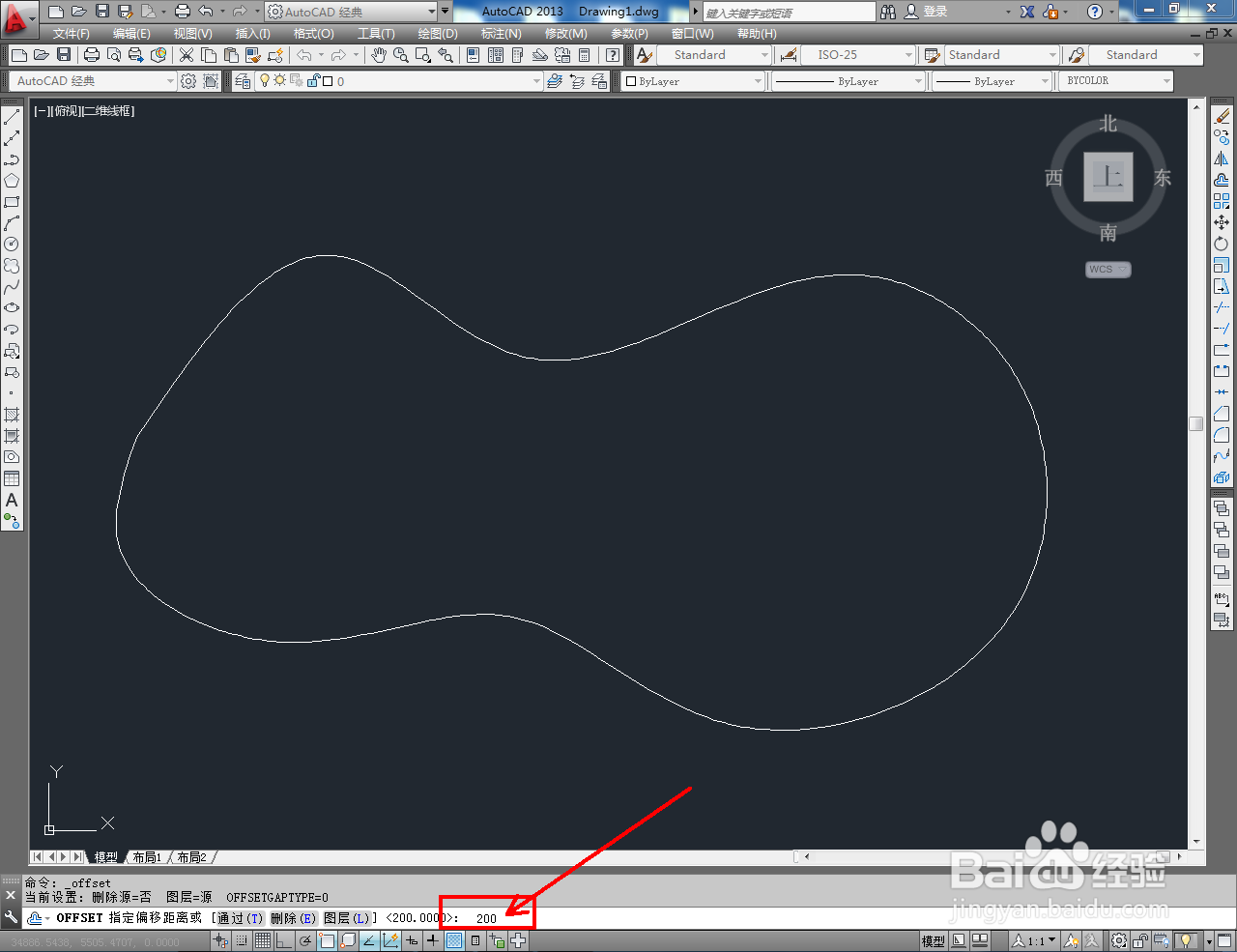Open the layer list dropdown showing 0
The height and width of the screenshot is (952, 1237).
pyautogui.click(x=397, y=81)
